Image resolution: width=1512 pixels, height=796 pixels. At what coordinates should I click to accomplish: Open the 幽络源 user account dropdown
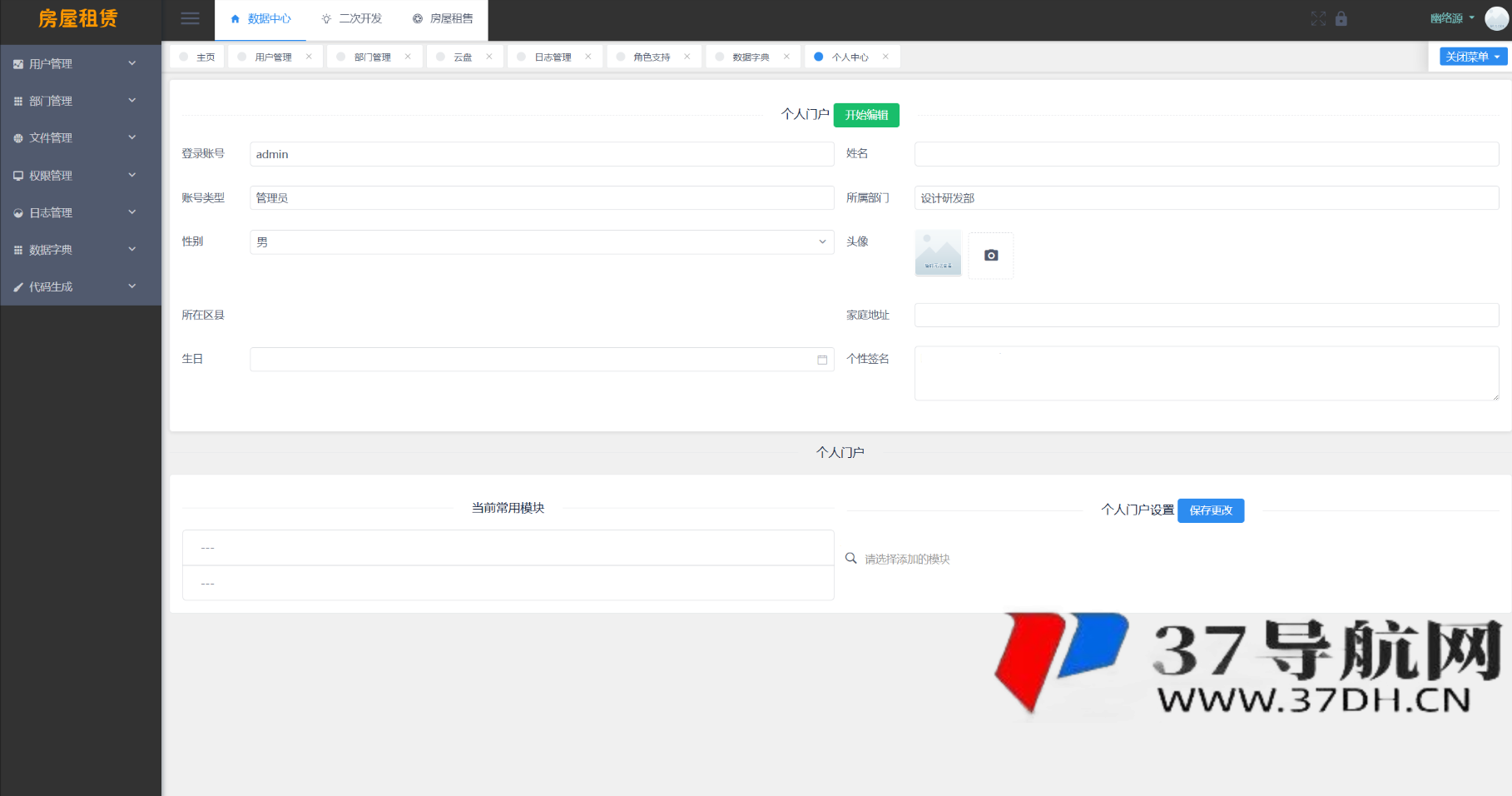pos(1450,17)
